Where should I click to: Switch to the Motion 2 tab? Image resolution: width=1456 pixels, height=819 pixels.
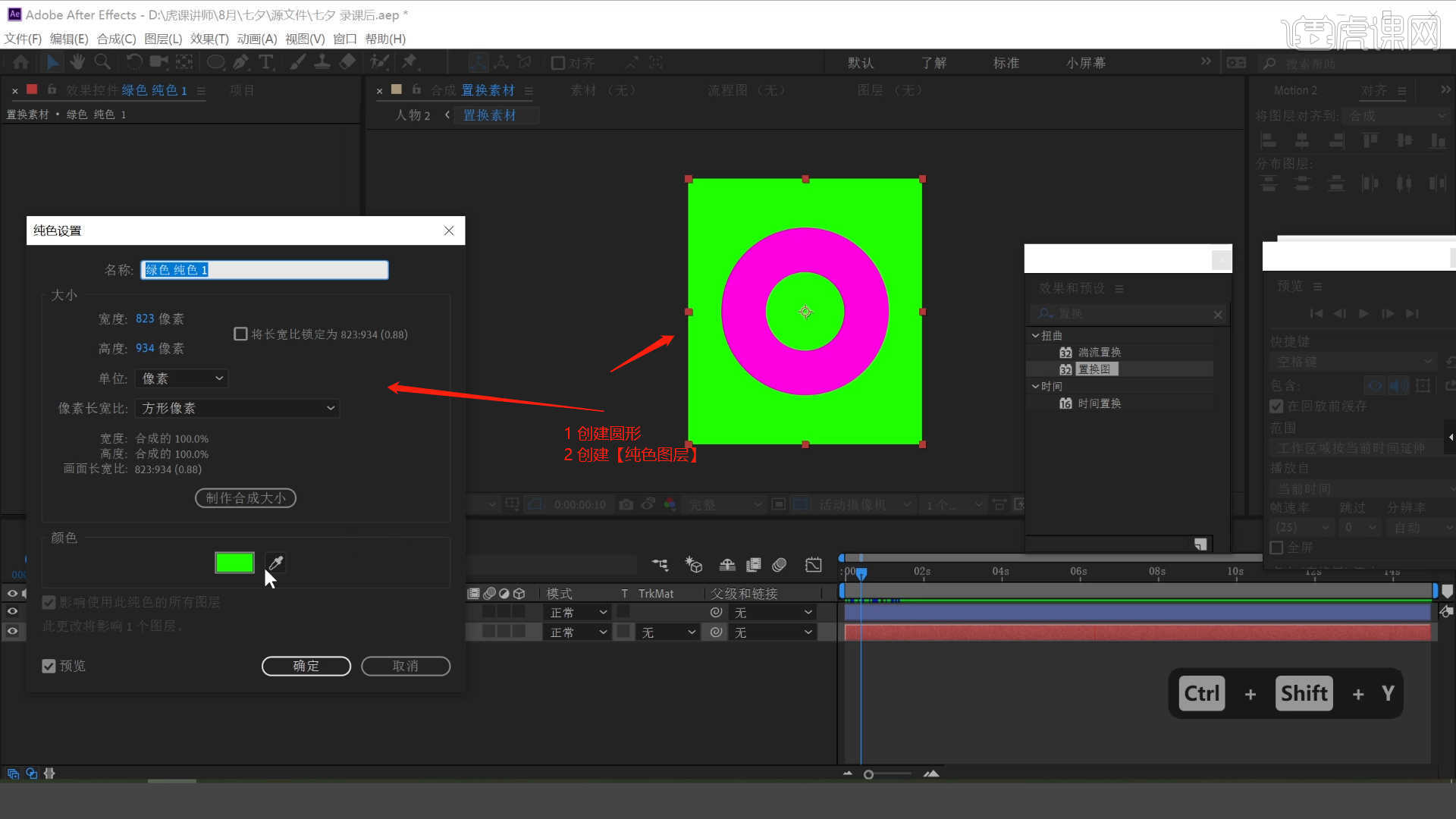(1295, 90)
